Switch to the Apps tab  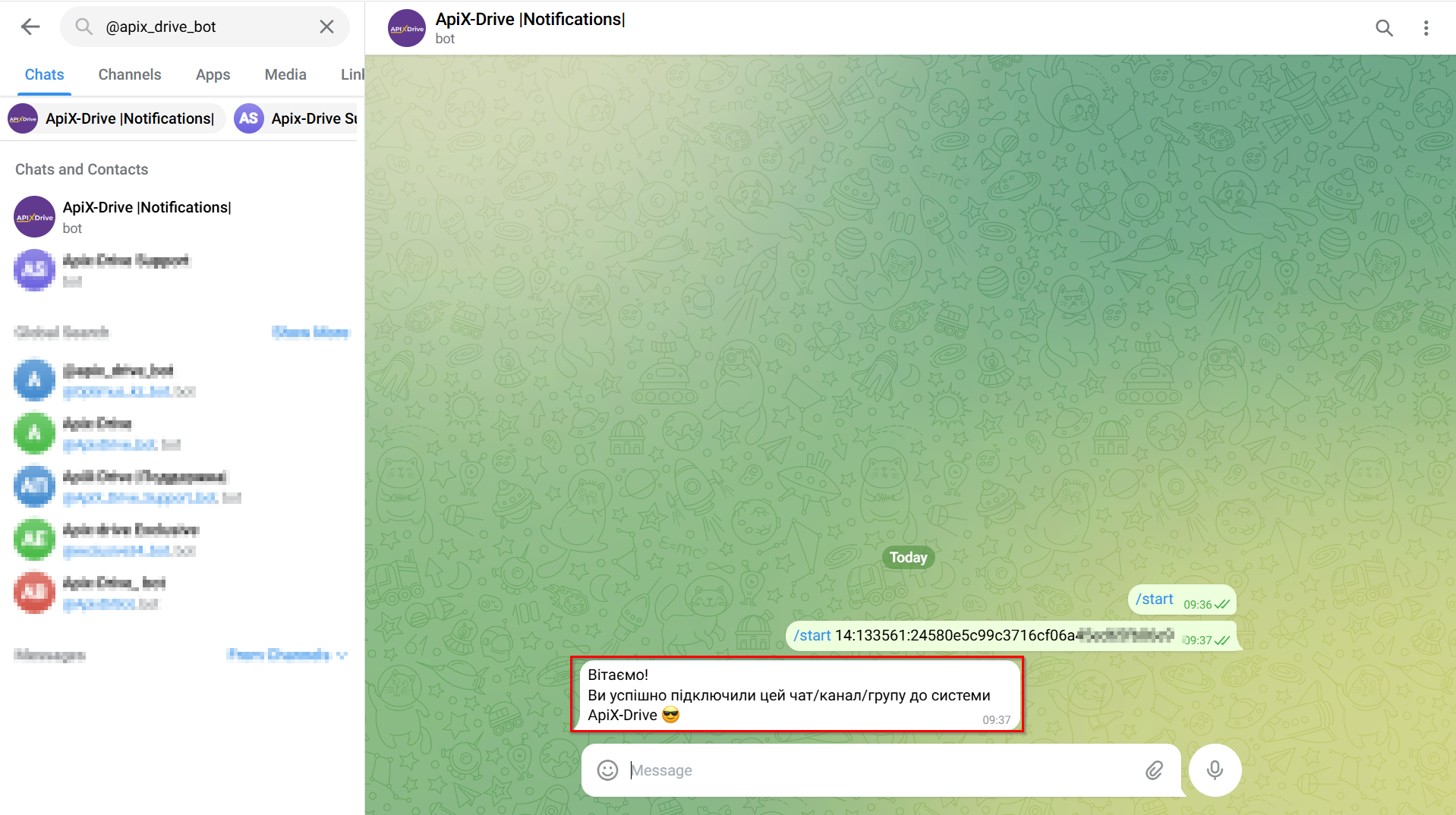pos(213,74)
